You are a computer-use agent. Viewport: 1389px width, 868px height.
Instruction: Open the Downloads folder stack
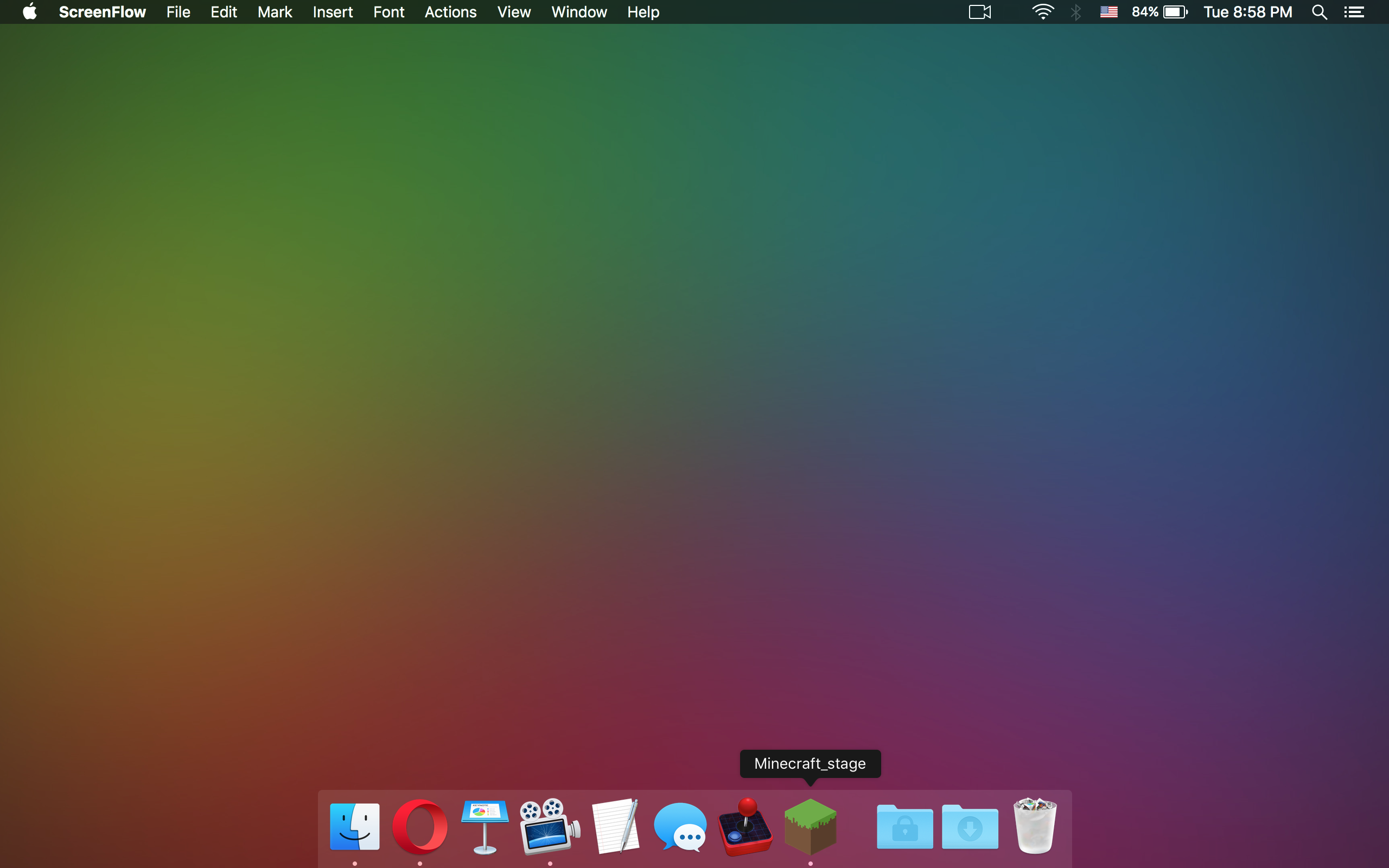point(970,827)
